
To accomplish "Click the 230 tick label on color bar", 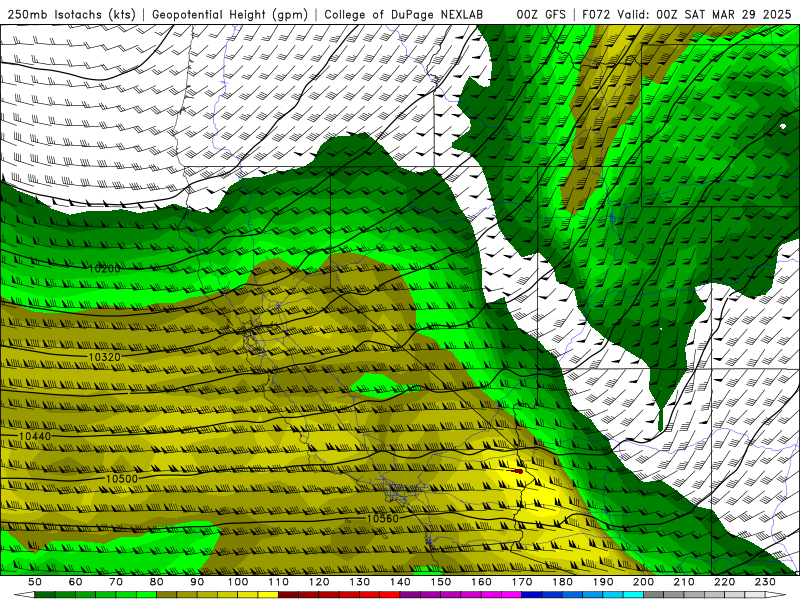I will click(765, 582).
